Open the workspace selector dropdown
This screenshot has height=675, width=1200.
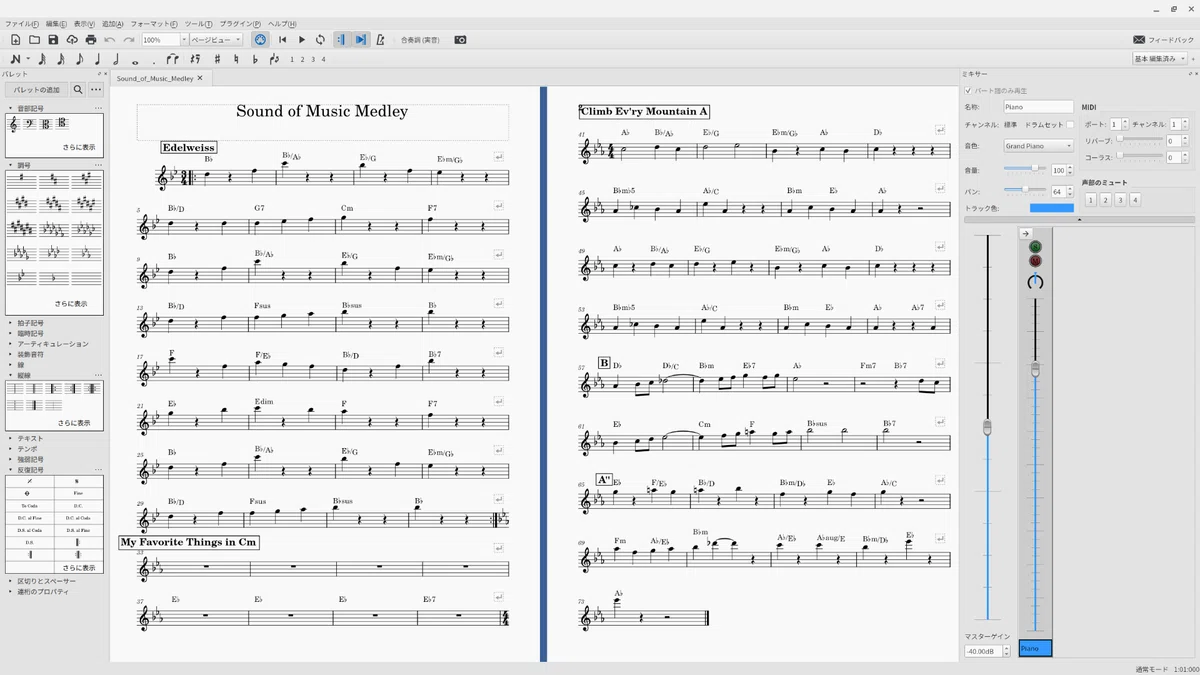(x=1161, y=59)
